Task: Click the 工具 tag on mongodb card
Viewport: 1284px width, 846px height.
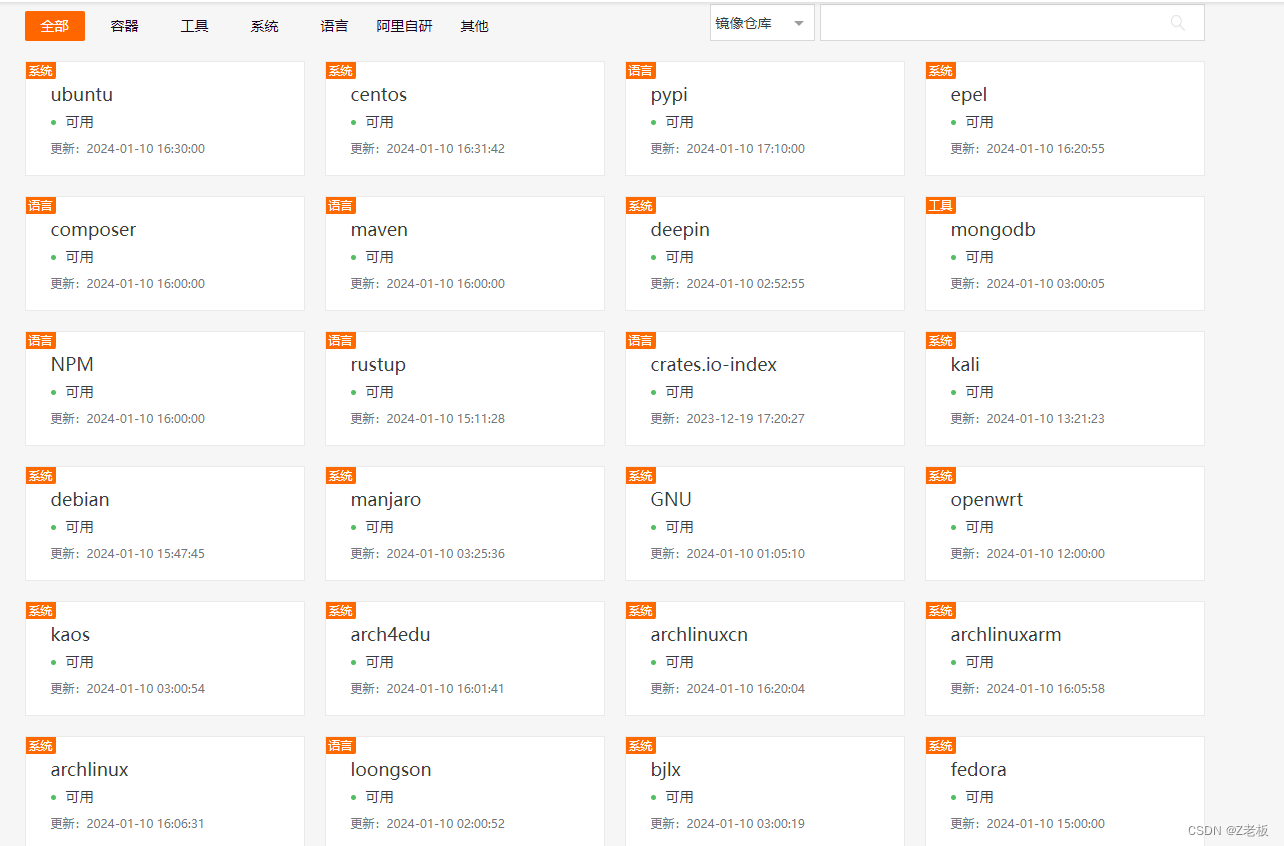Action: (x=941, y=205)
